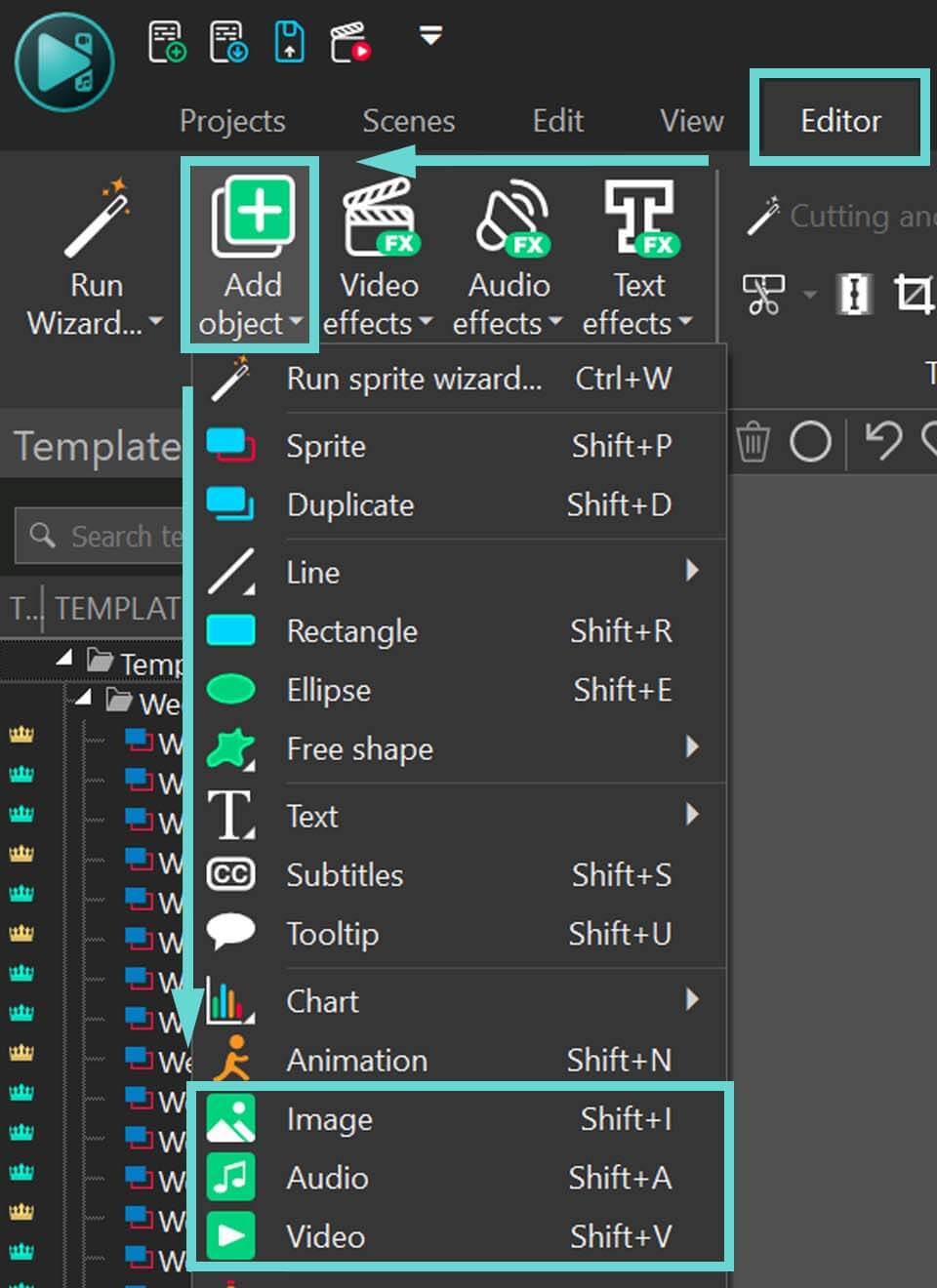937x1288 pixels.
Task: Click the Save project icon
Action: tap(289, 37)
